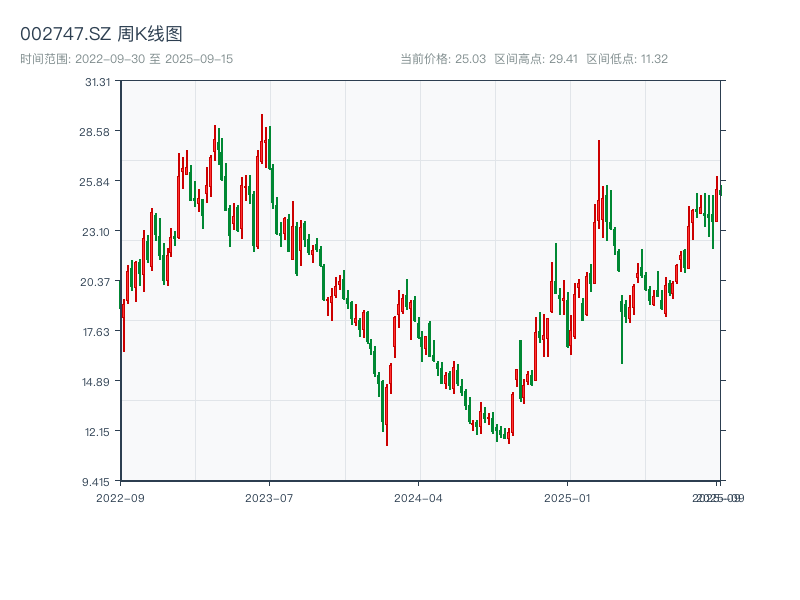This screenshot has height=600, width=800.
Task: Click the y-axis label 28.58
Action: (x=94, y=132)
